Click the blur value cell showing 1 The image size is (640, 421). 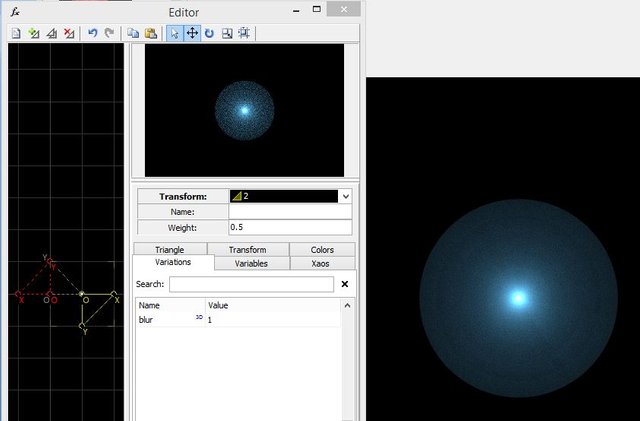pyautogui.click(x=273, y=320)
